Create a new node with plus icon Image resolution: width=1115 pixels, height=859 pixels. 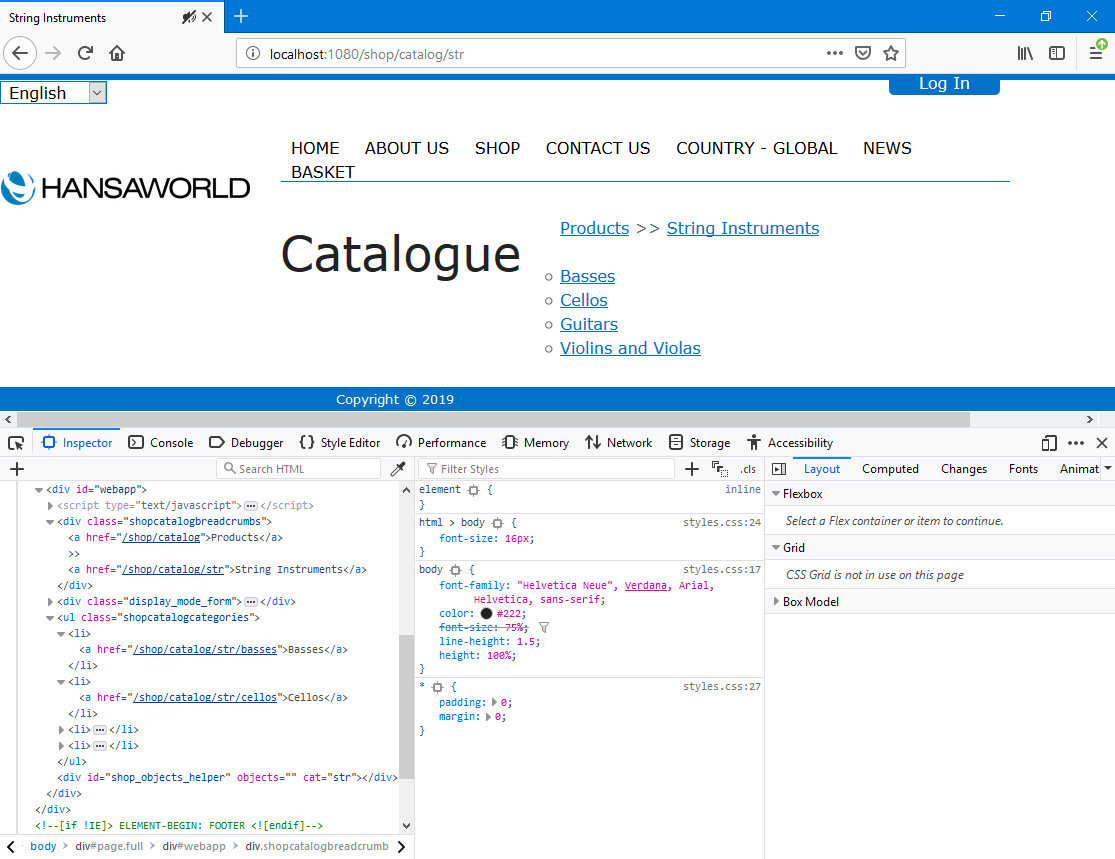(x=17, y=469)
